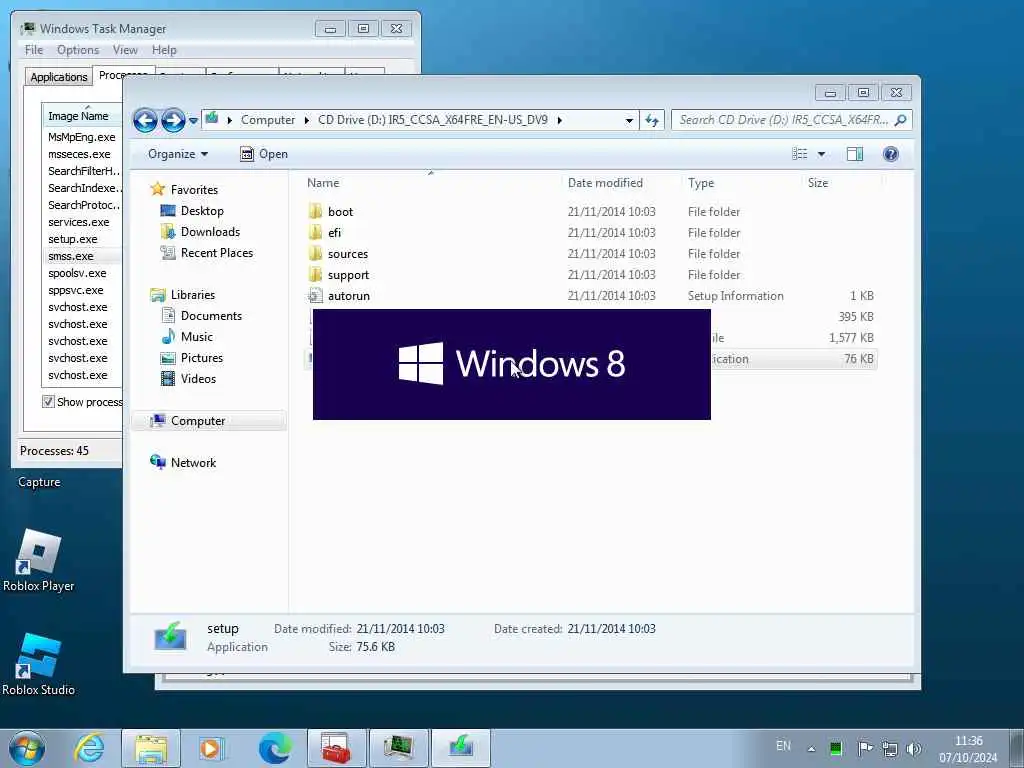
Task: Expand arrow after CD Drive breadcrumb
Action: point(560,120)
